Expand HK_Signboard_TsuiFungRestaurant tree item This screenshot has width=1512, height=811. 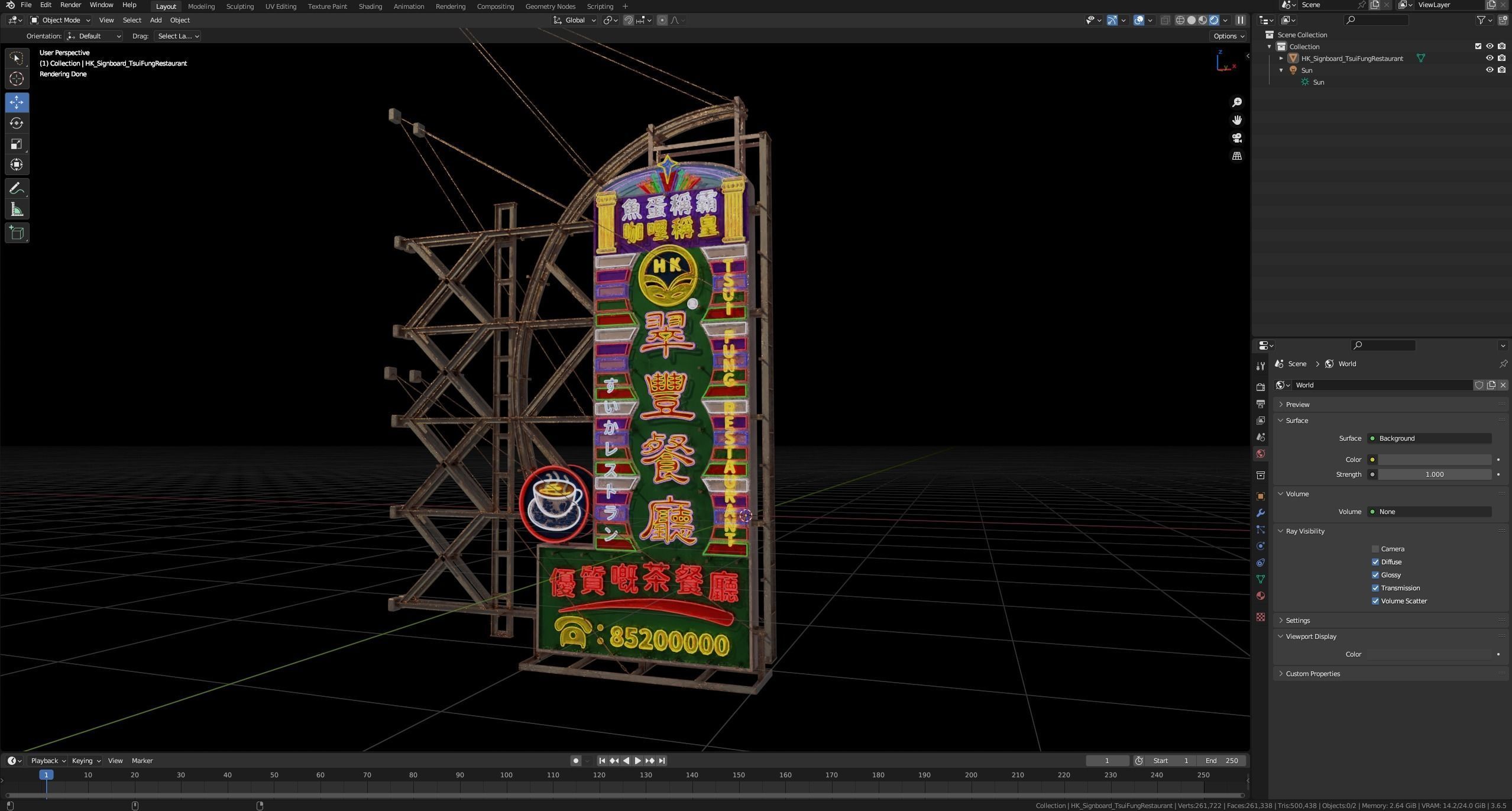[x=1281, y=58]
